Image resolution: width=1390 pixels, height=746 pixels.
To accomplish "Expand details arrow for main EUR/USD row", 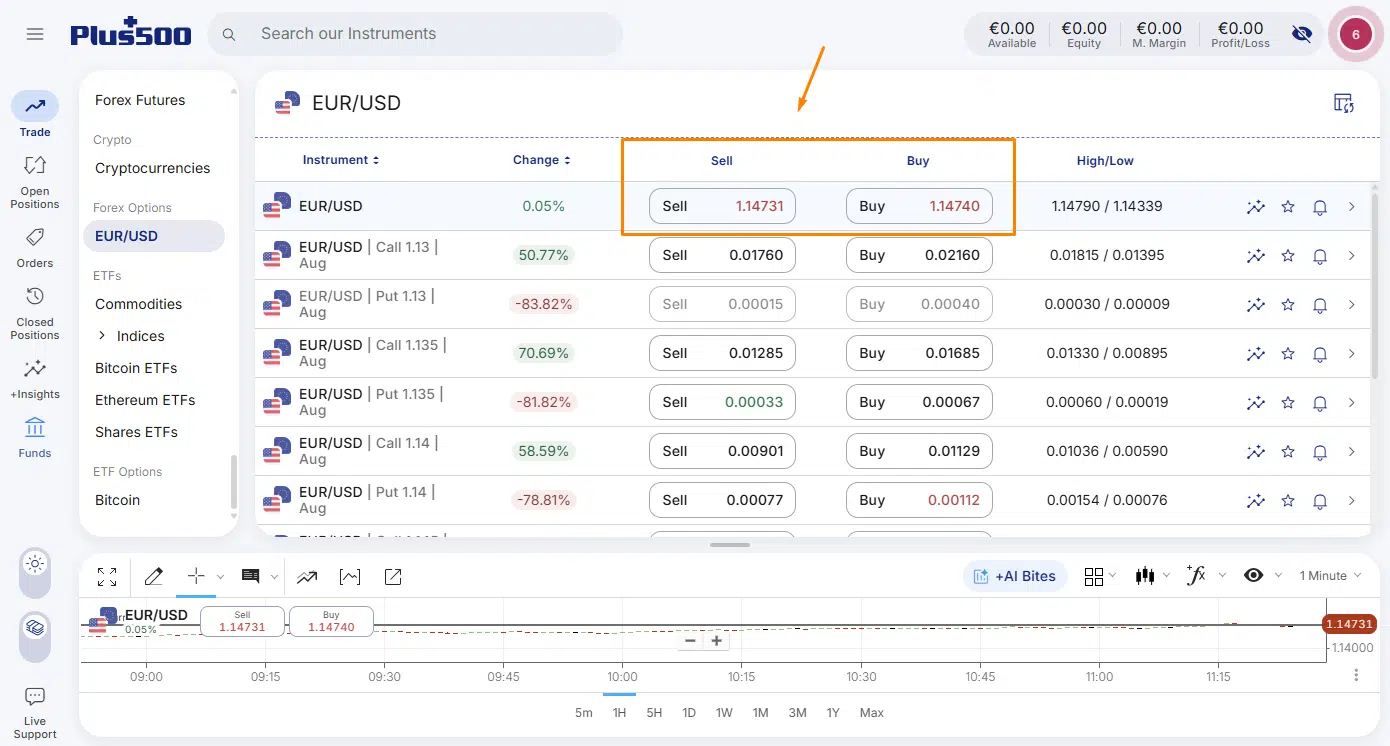I will coord(1352,207).
